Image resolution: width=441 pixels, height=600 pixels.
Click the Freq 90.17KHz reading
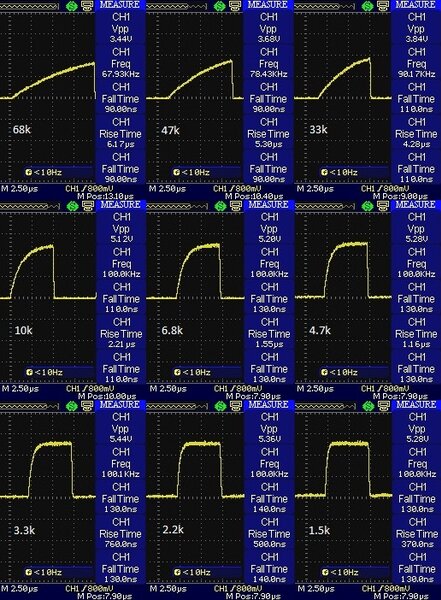(x=416, y=74)
